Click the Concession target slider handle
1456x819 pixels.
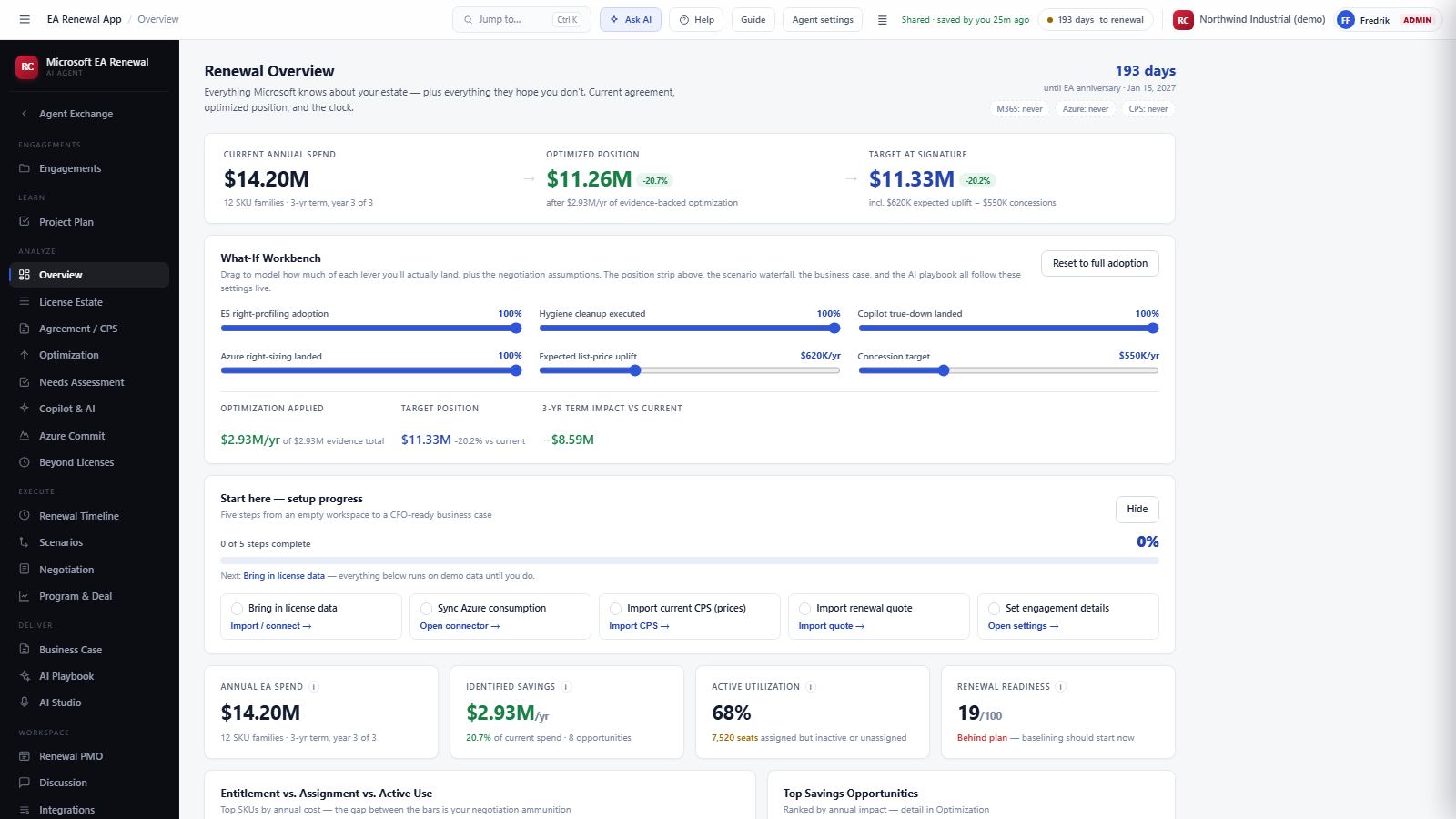click(x=944, y=370)
